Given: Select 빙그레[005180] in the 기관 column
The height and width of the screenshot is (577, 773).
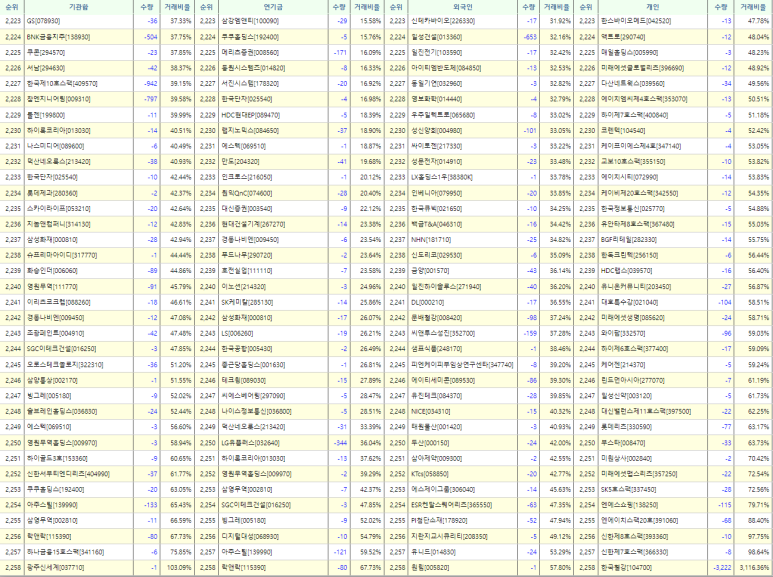Looking at the screenshot, I should [x=48, y=396].
